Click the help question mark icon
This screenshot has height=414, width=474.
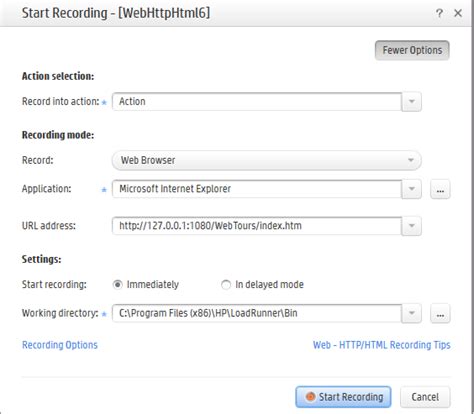(439, 13)
